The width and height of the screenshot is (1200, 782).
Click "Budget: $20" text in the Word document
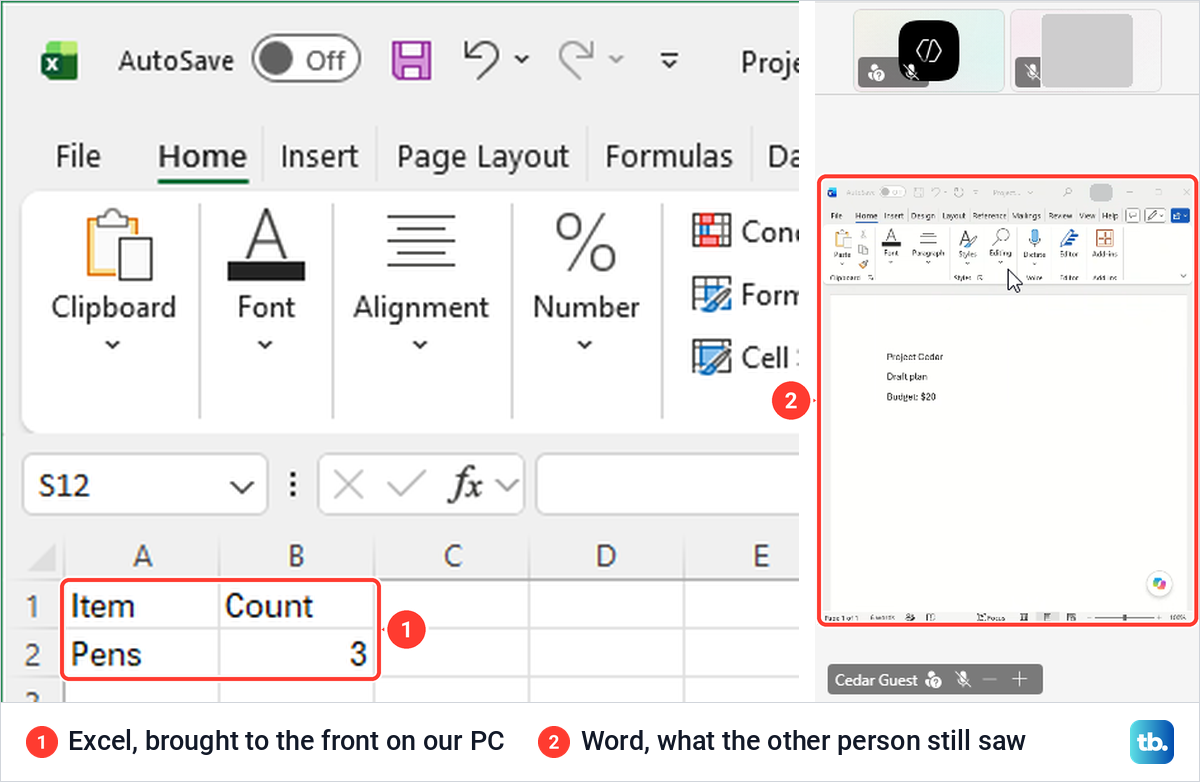click(911, 397)
